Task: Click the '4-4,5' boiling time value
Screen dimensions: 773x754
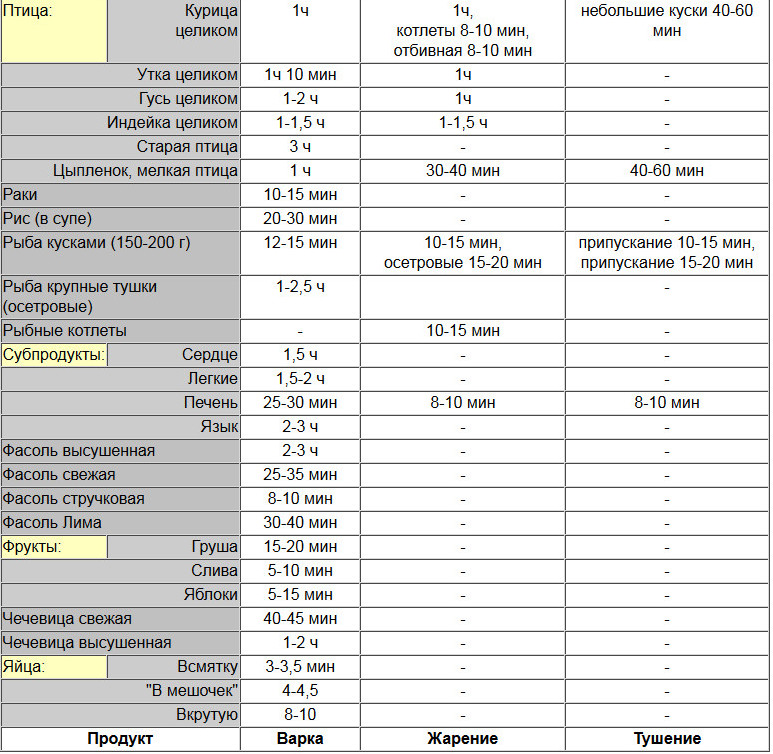Action: [x=300, y=691]
